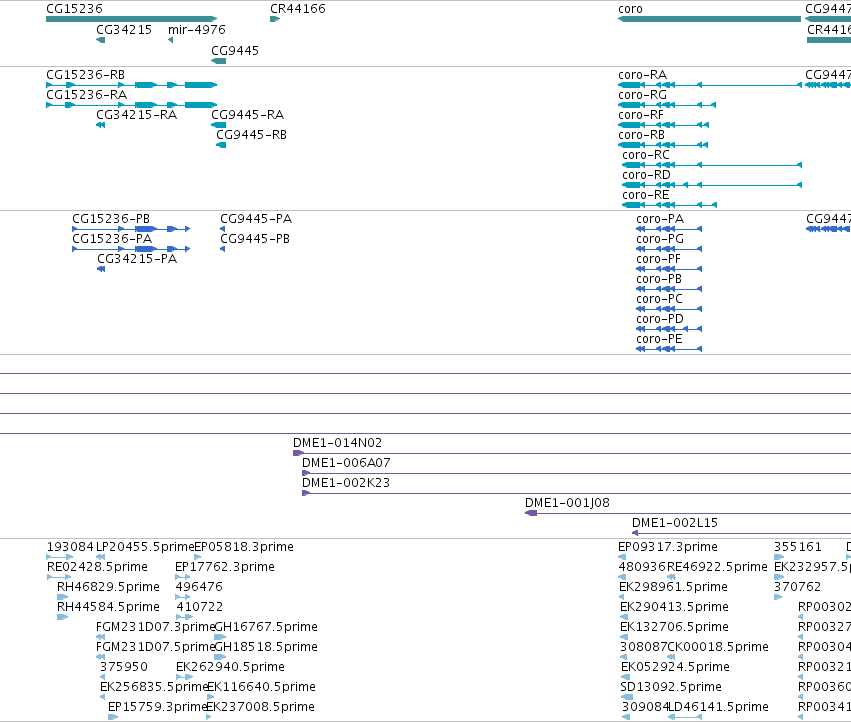Click protein coro-PG label

pos(660,239)
